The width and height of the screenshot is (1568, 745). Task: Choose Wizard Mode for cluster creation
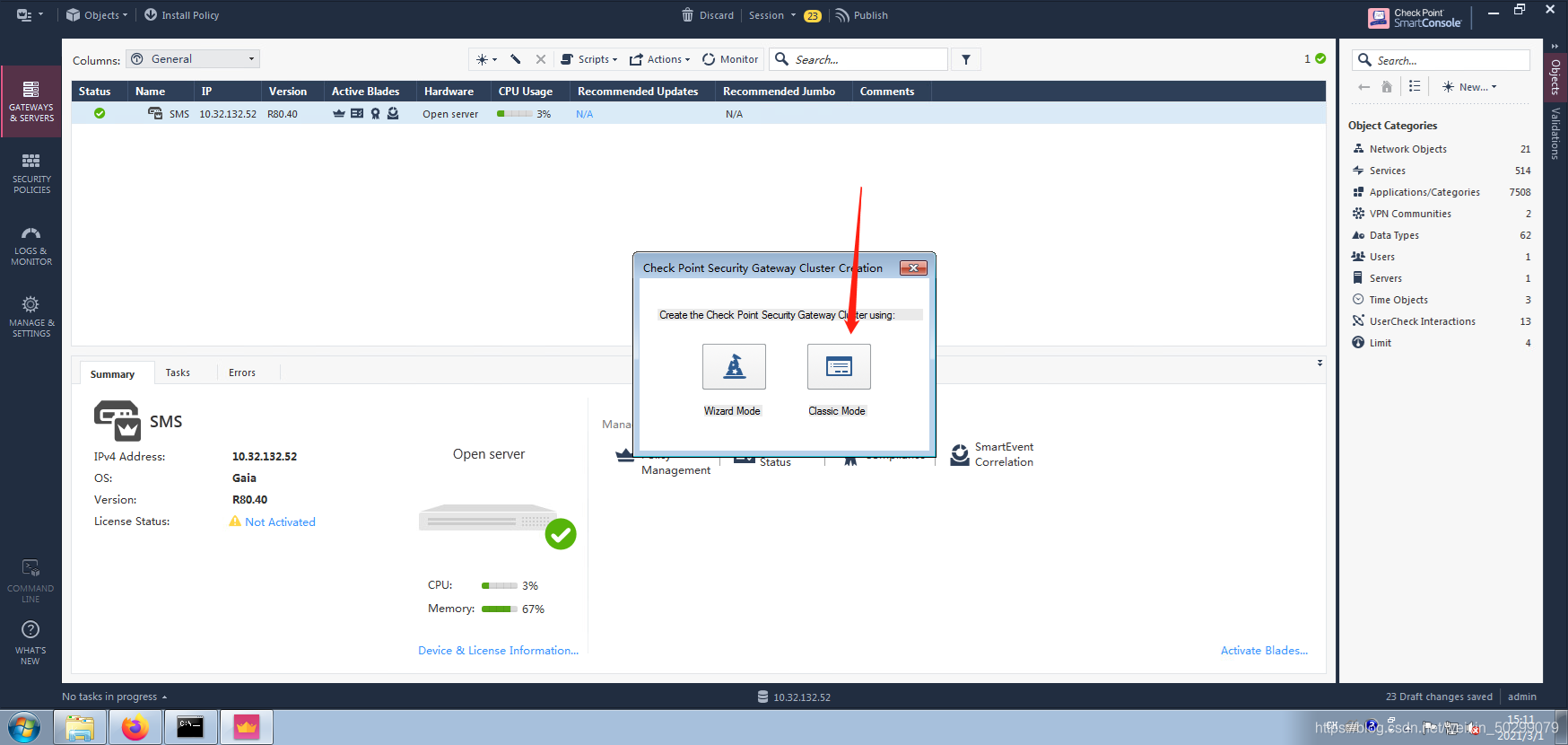[734, 366]
